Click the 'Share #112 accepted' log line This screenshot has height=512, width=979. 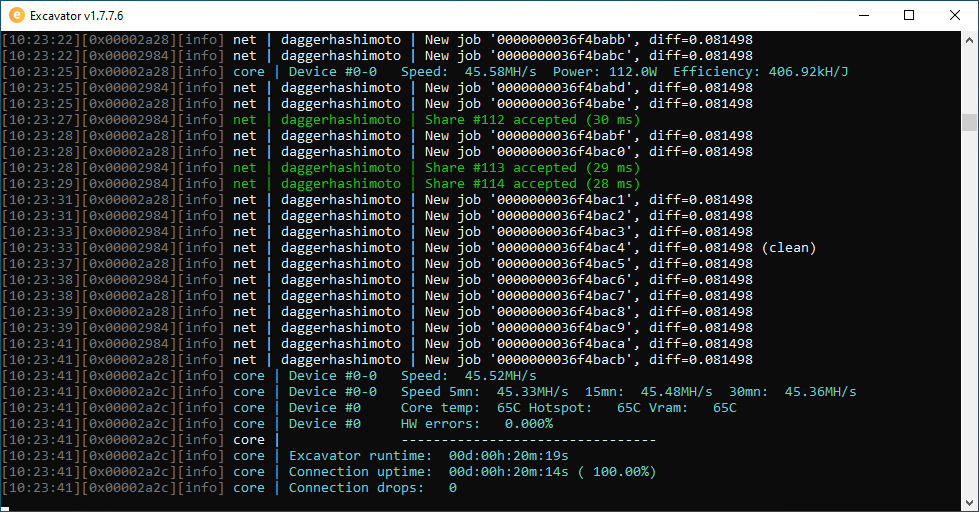[531, 120]
